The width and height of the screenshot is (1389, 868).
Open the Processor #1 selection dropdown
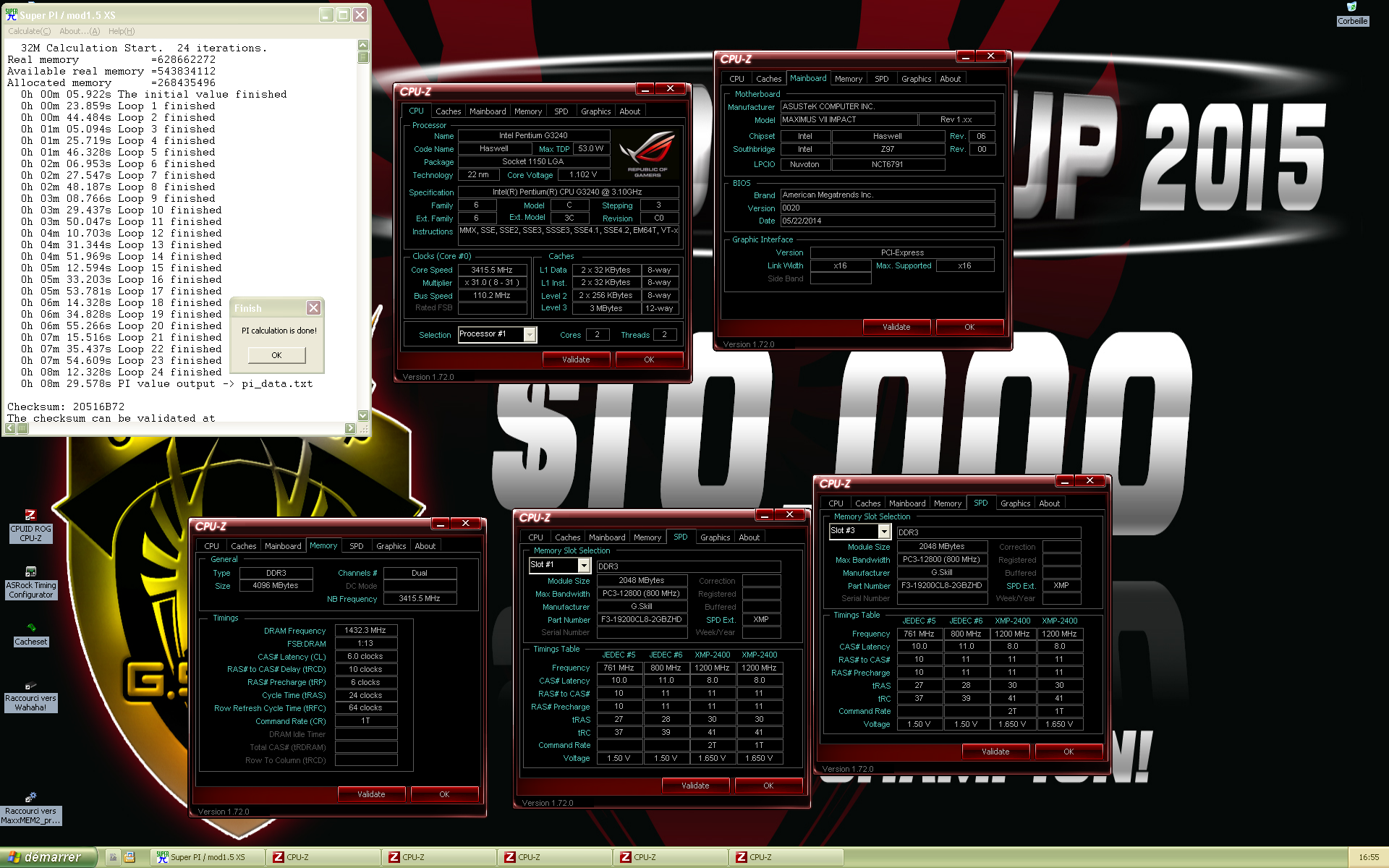(x=530, y=334)
